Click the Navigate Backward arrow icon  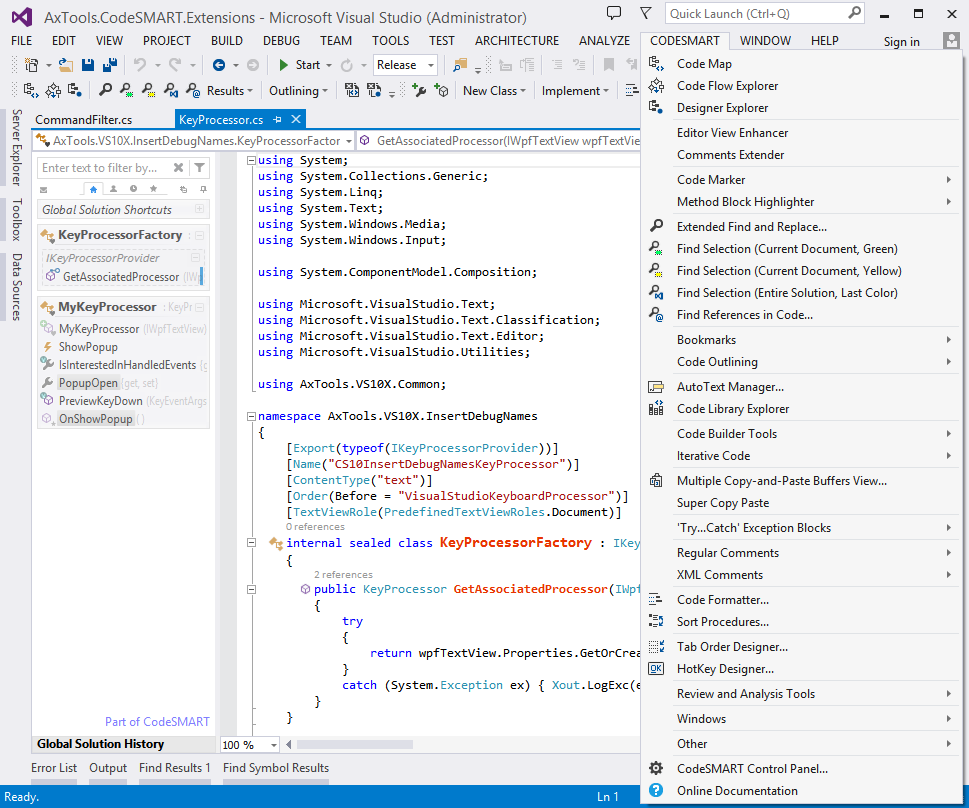click(x=219, y=64)
